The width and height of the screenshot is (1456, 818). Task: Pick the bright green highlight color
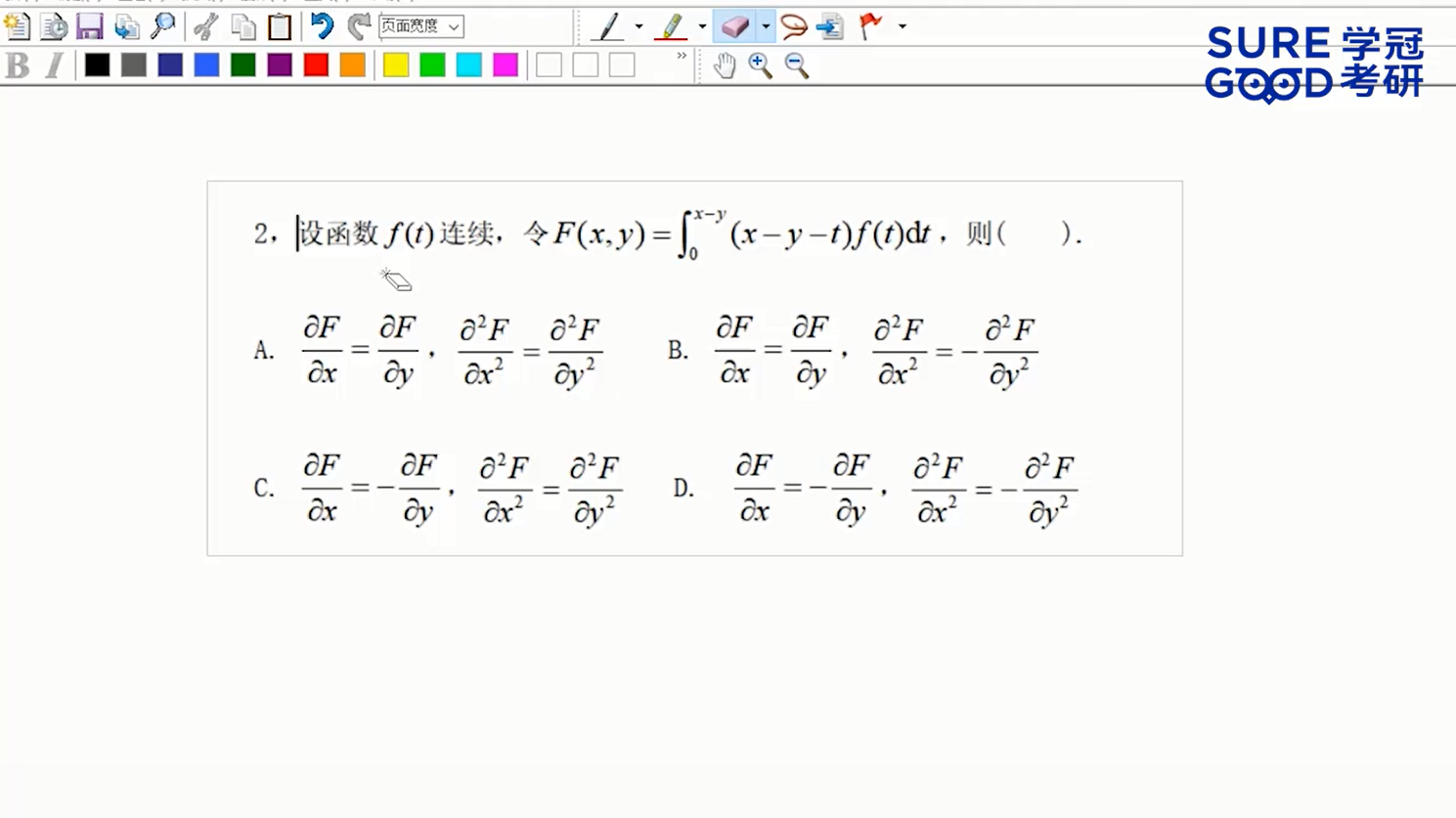point(432,65)
